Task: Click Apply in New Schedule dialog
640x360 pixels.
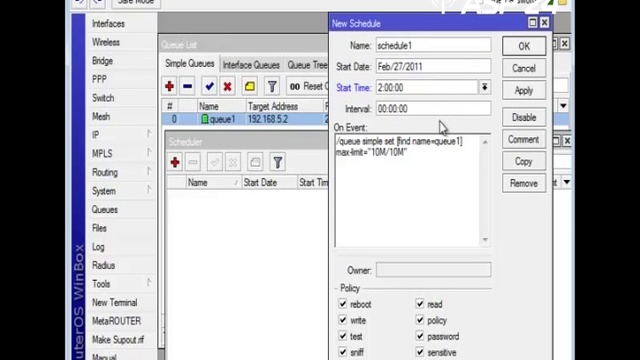Action: coord(524,90)
